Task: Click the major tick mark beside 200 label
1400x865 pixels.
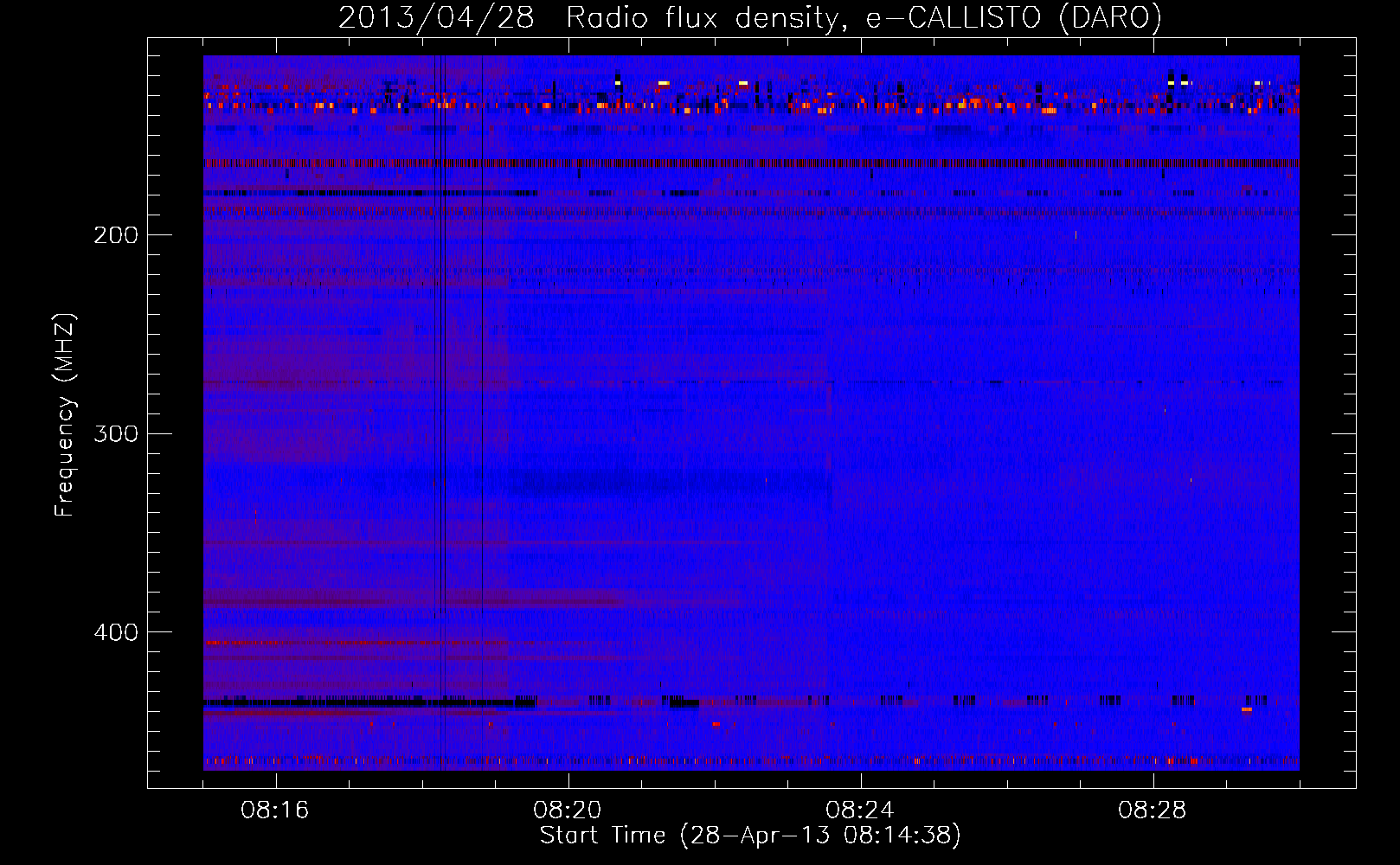Action: click(x=156, y=234)
